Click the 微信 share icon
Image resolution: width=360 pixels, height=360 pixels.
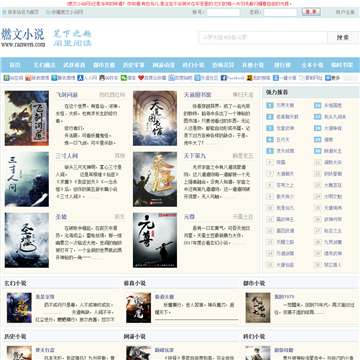[x=124, y=78]
